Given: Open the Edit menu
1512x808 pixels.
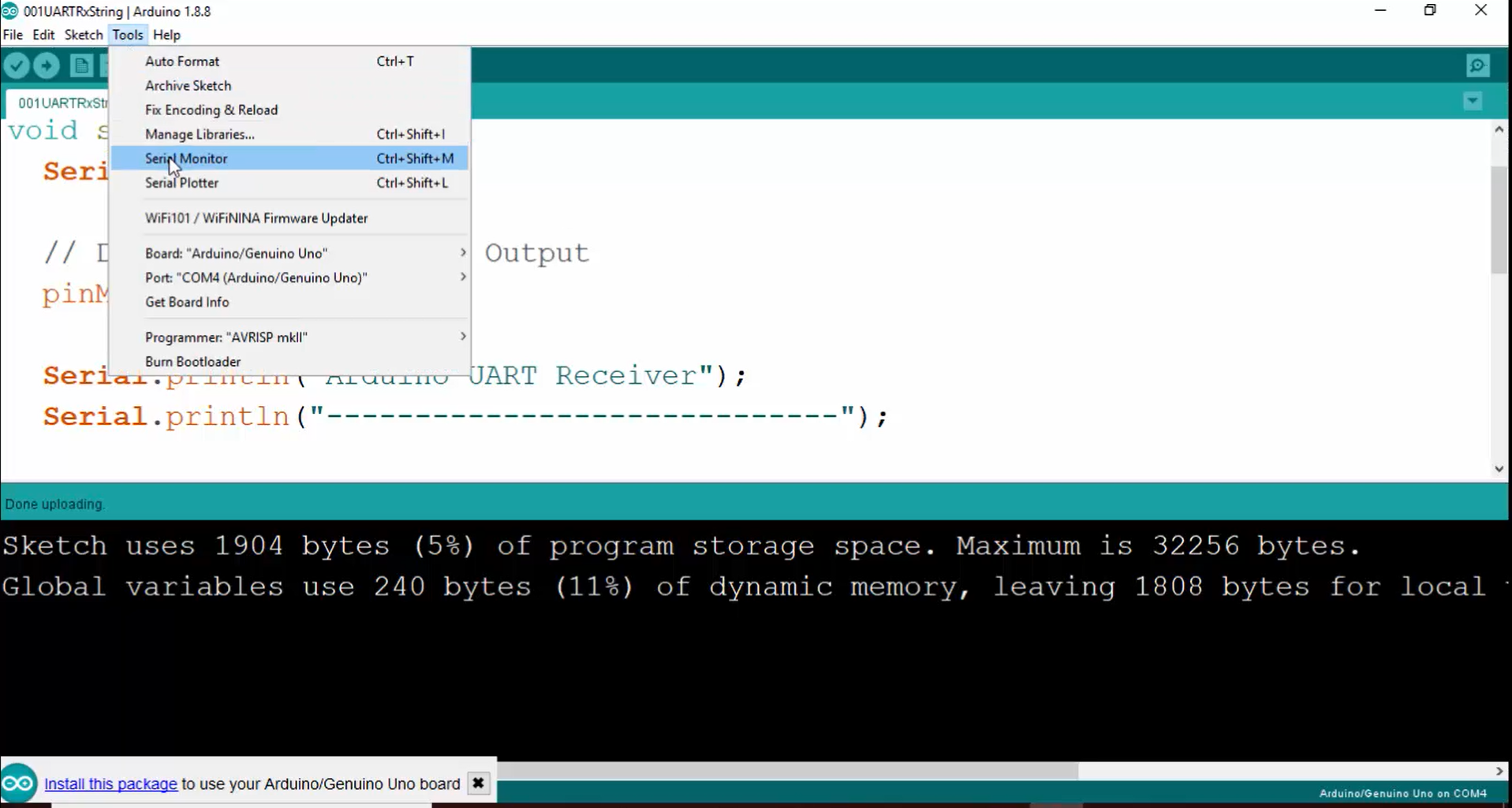Looking at the screenshot, I should [43, 35].
